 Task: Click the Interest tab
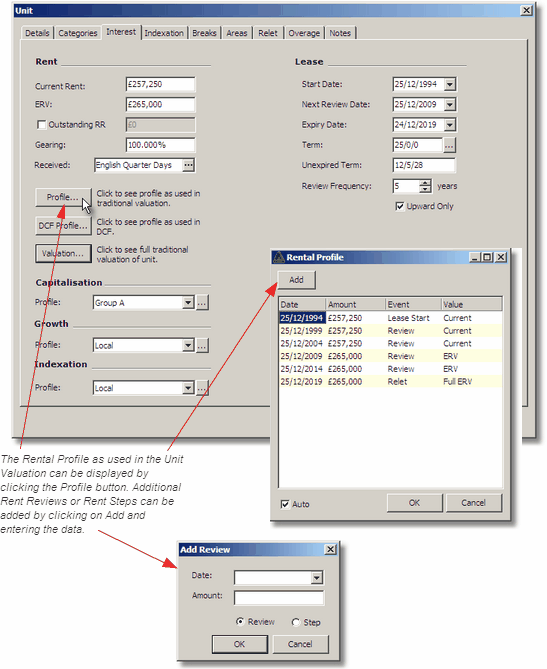pos(121,32)
